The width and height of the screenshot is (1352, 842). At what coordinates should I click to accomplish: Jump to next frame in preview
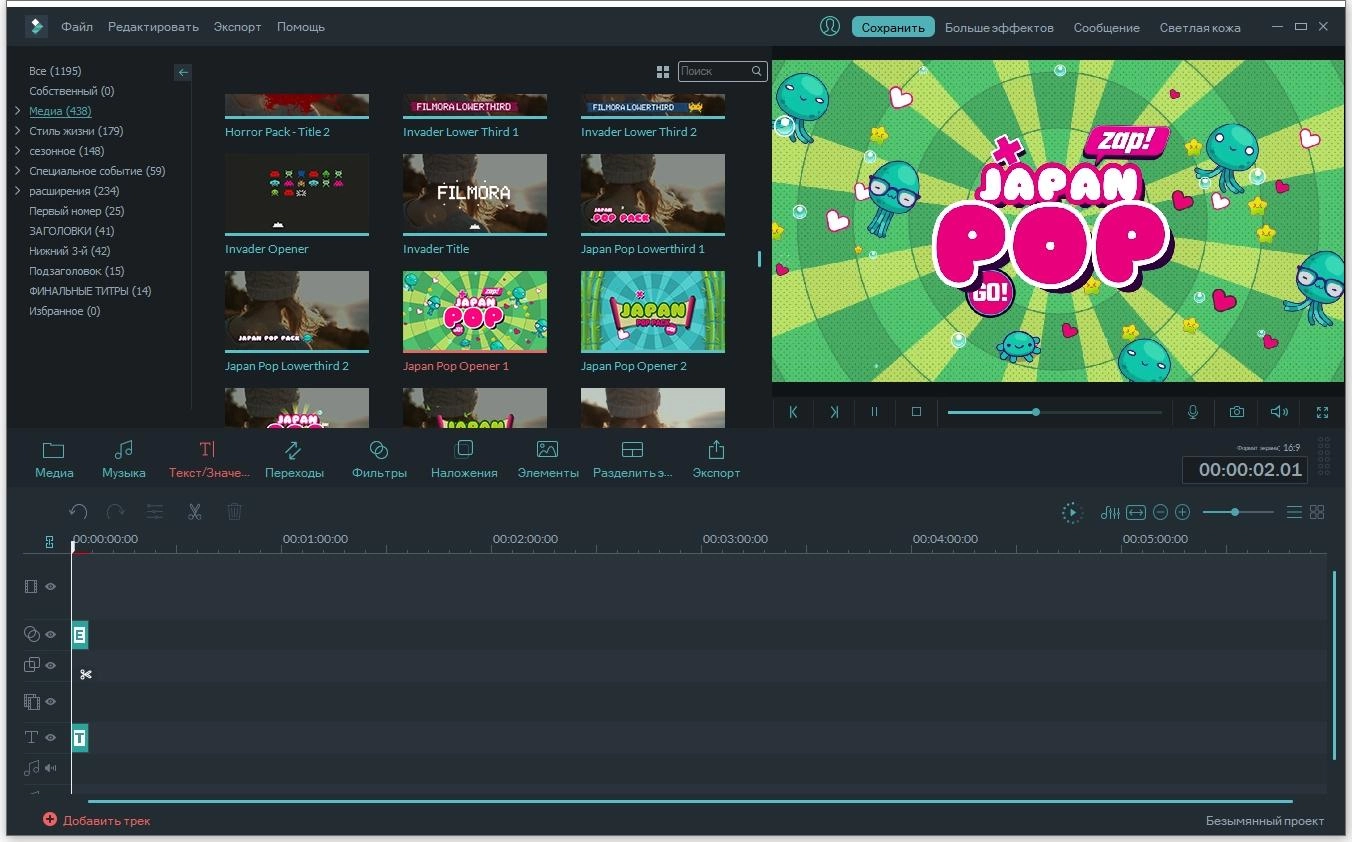833,411
